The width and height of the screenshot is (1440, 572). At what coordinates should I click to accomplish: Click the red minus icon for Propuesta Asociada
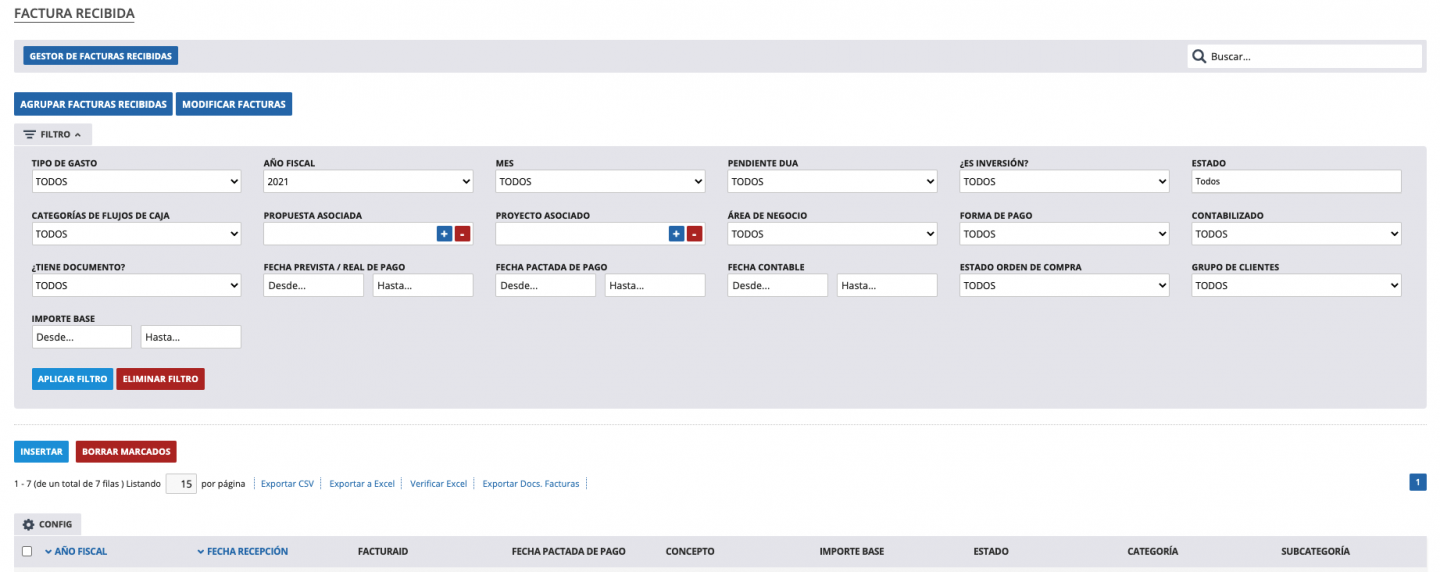click(462, 234)
